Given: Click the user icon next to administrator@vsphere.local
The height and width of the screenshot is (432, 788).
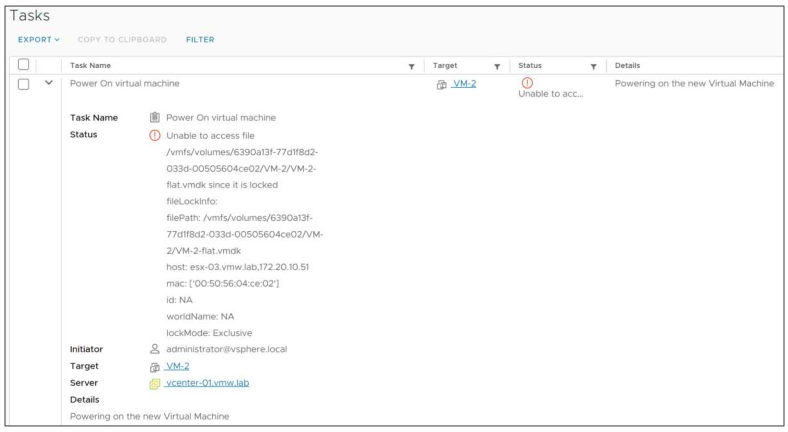Looking at the screenshot, I should 155,349.
